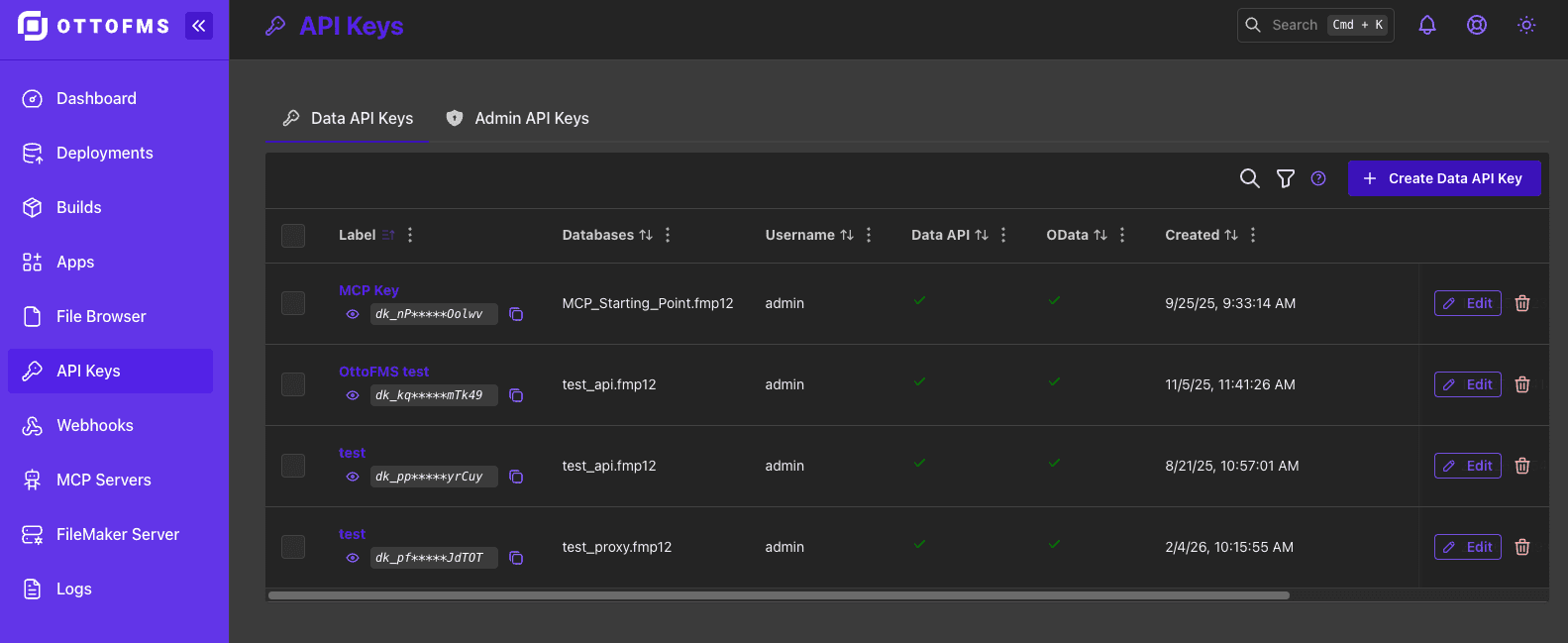Edit the OttoFMS test entry
1568x643 pixels.
(x=1468, y=384)
